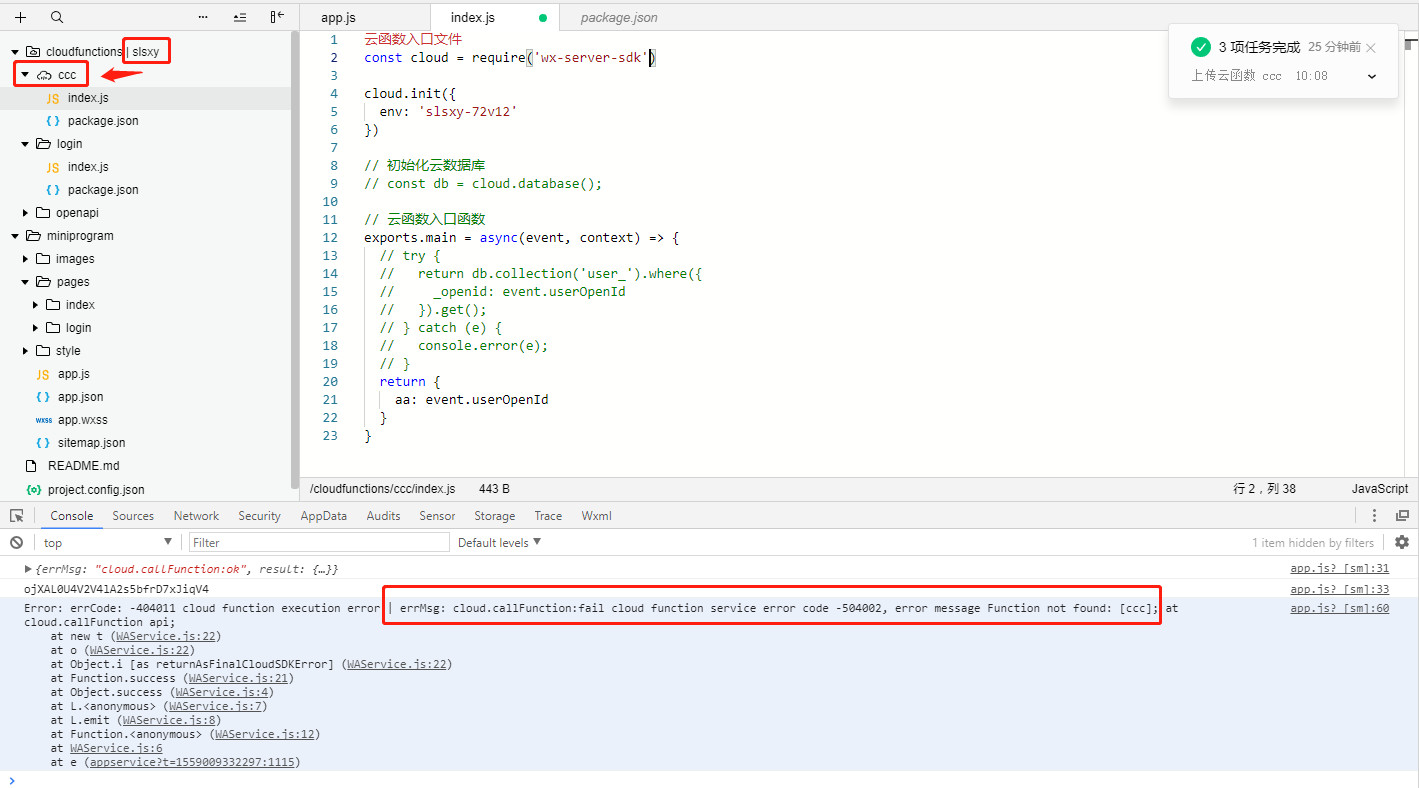Open project.config.json in file tree
1419x788 pixels.
tap(95, 490)
